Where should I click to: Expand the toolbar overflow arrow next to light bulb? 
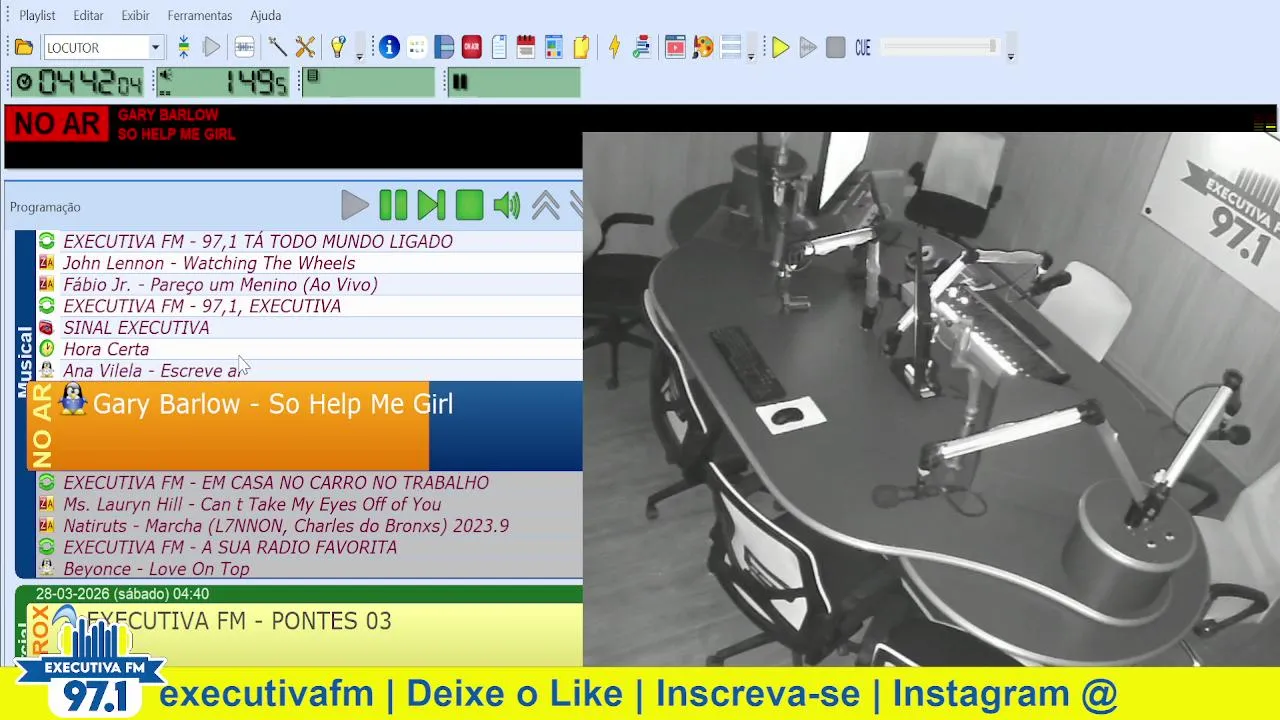[x=360, y=50]
